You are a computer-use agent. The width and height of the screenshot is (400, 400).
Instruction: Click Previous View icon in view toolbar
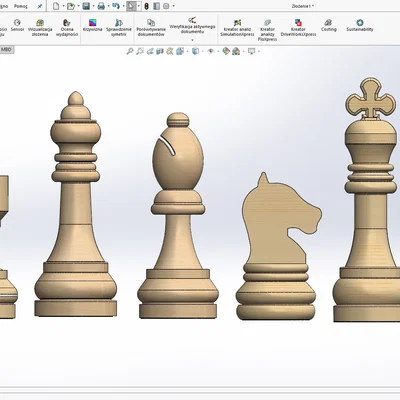pyautogui.click(x=150, y=51)
